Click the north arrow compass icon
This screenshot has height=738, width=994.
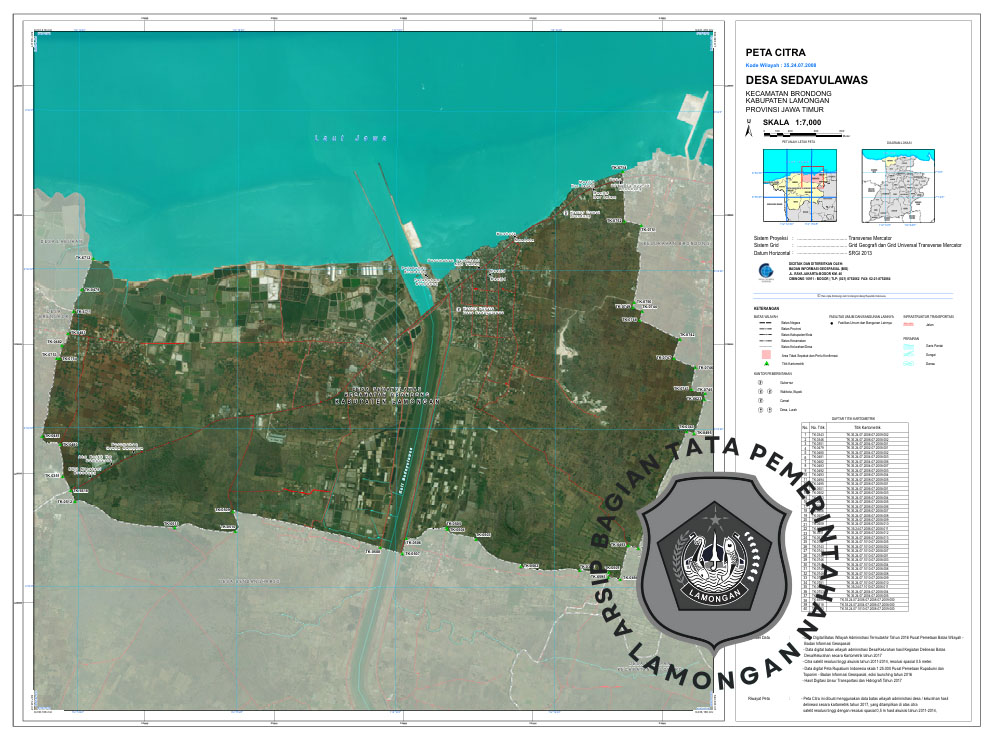(x=746, y=127)
